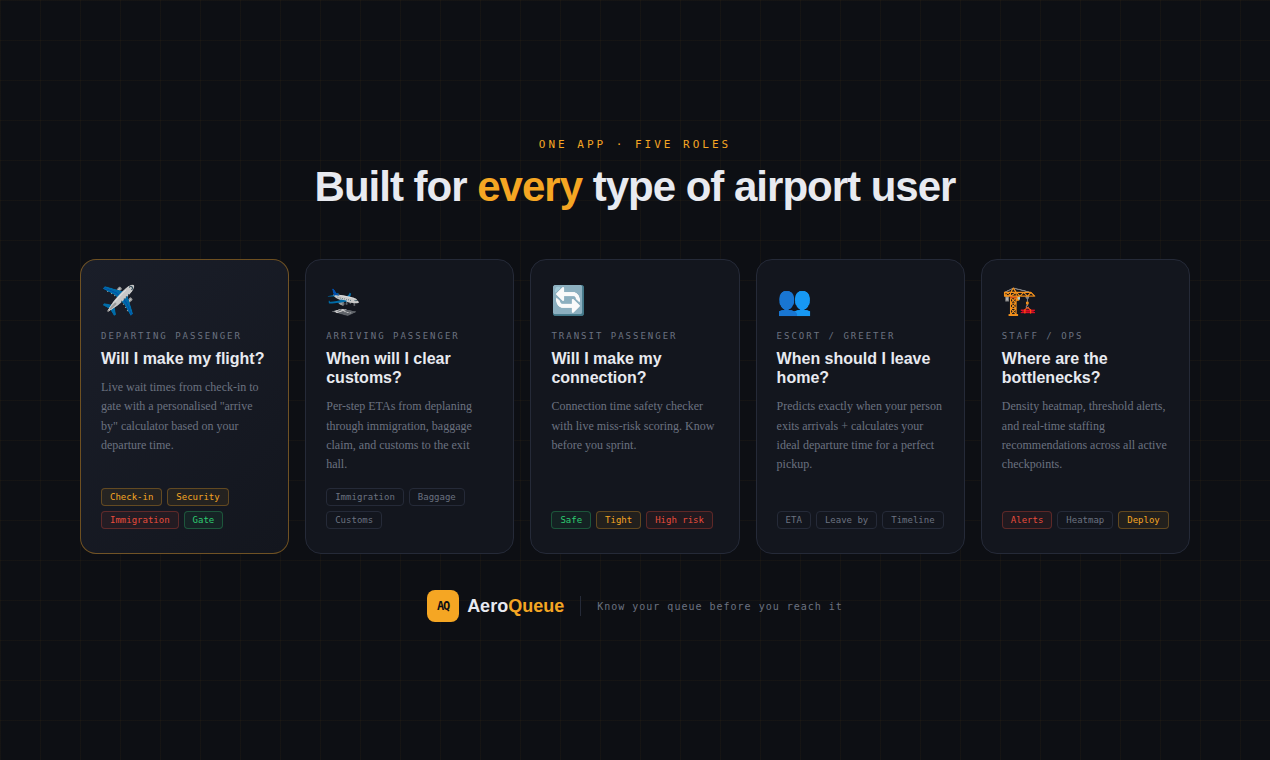This screenshot has width=1270, height=760.
Task: Open the 'Will I make my flight?' heading
Action: (x=183, y=358)
